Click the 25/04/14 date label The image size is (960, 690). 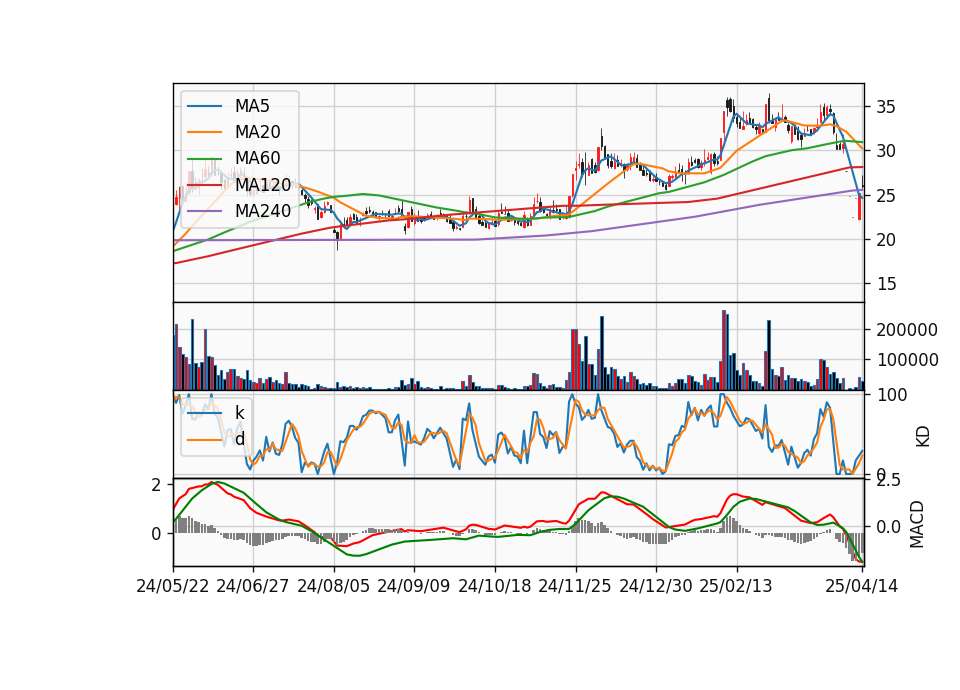tap(861, 586)
